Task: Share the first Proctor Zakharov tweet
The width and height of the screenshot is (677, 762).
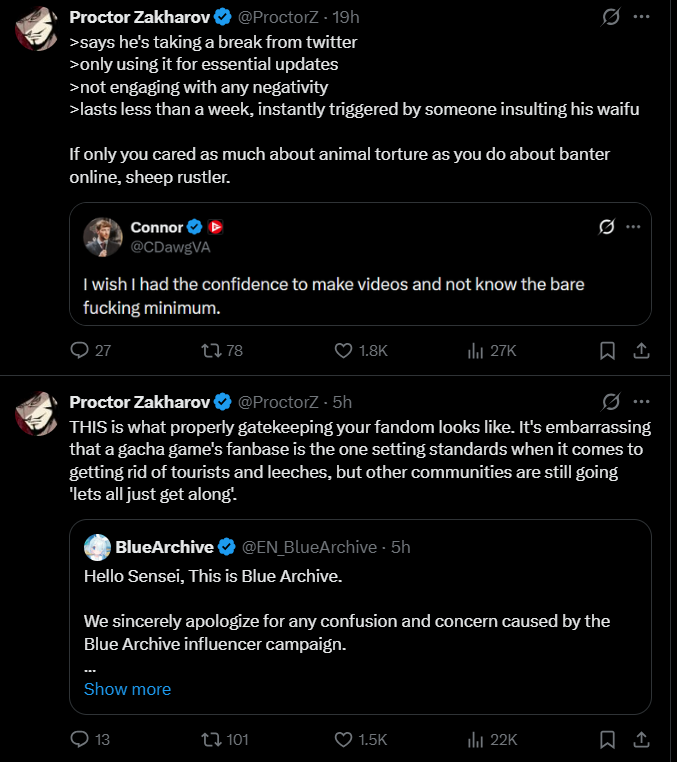Action: (x=642, y=351)
